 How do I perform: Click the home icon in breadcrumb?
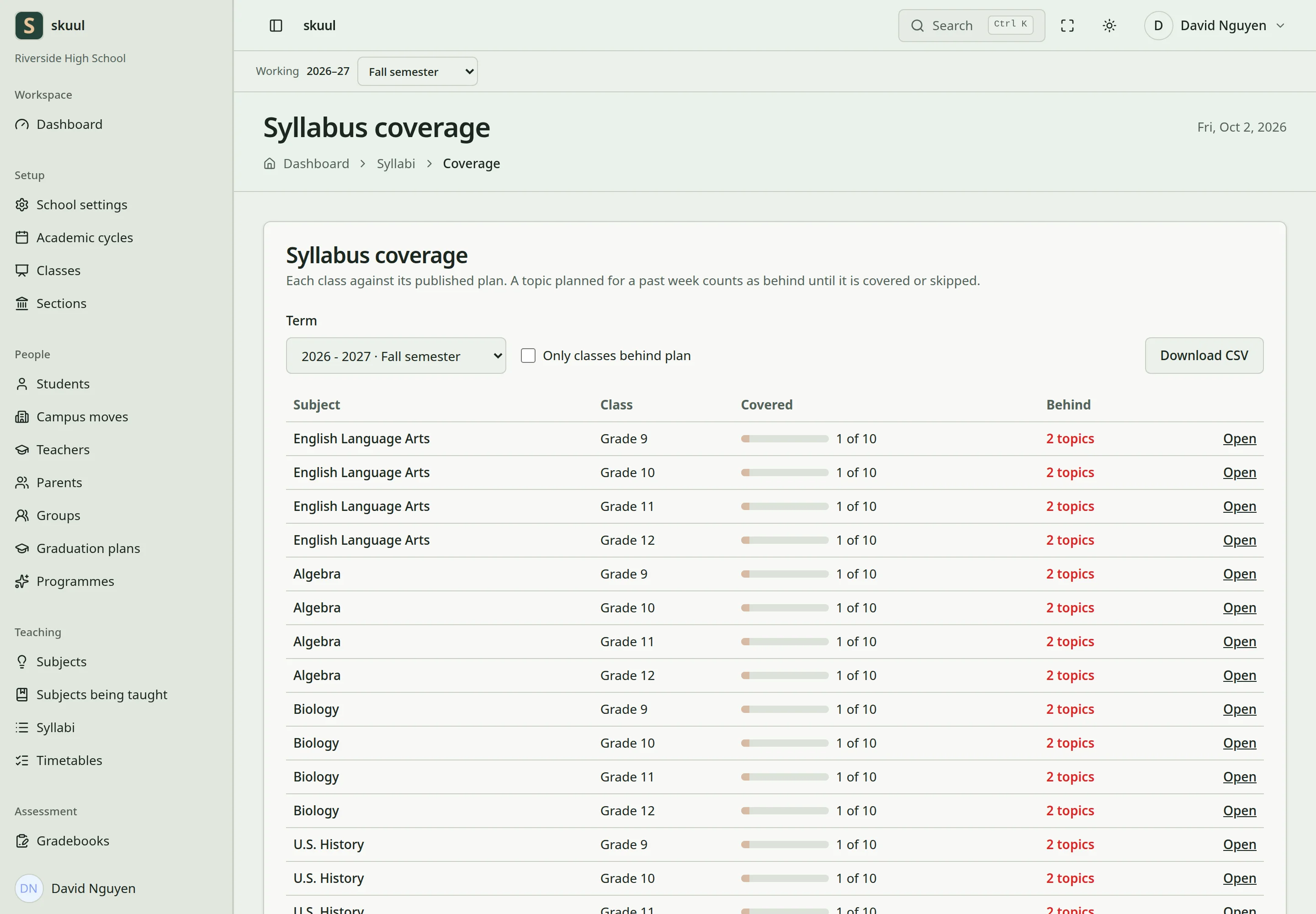click(270, 163)
